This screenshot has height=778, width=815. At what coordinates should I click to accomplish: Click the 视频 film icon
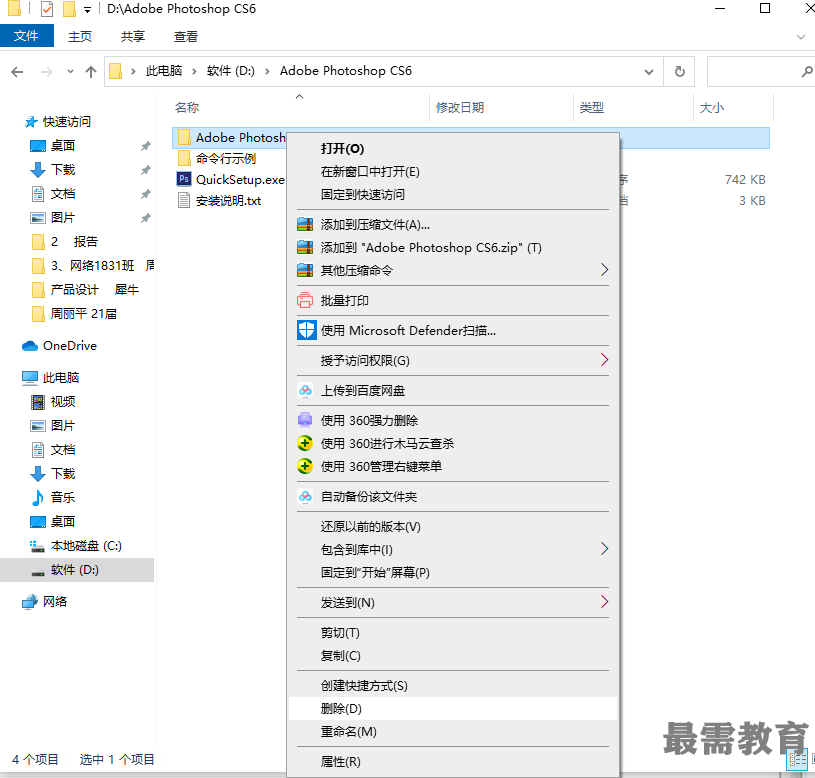37,402
